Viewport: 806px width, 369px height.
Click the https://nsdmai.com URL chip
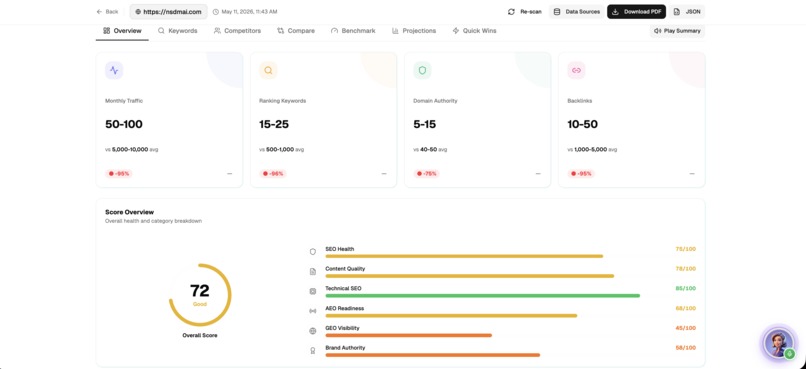coord(169,11)
